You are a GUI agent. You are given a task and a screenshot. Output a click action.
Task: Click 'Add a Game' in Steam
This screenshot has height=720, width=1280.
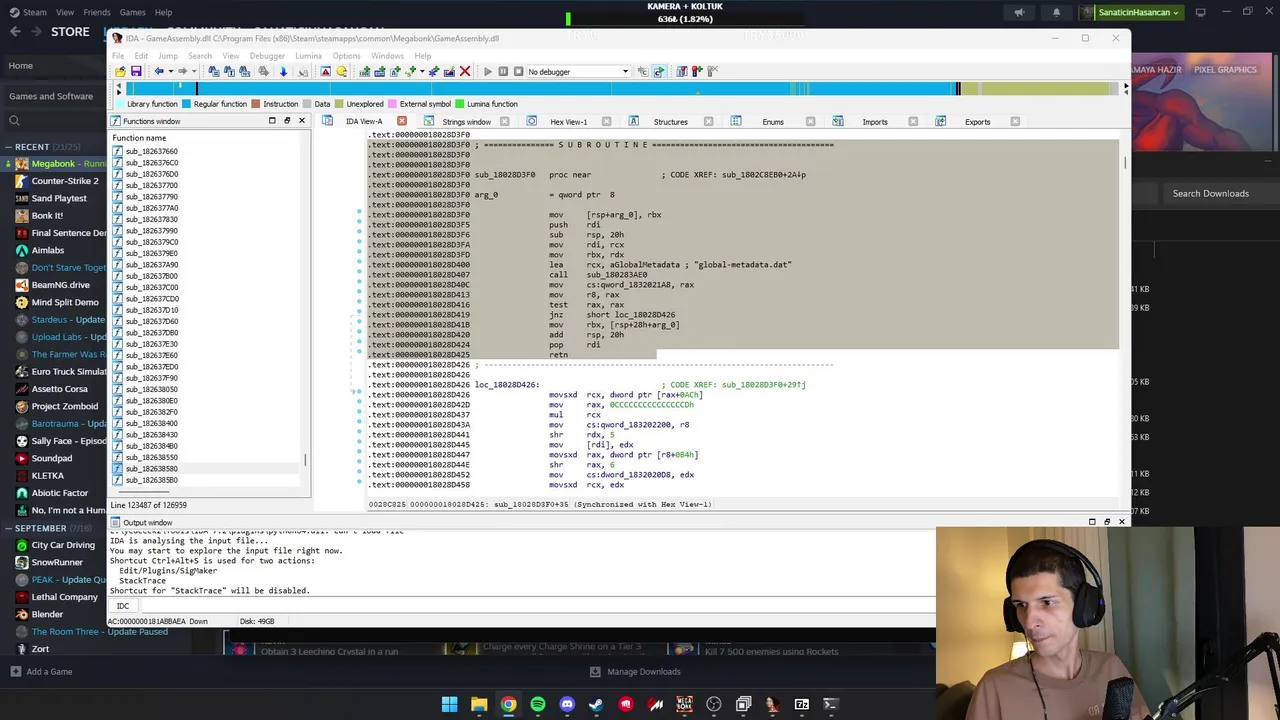tap(42, 672)
